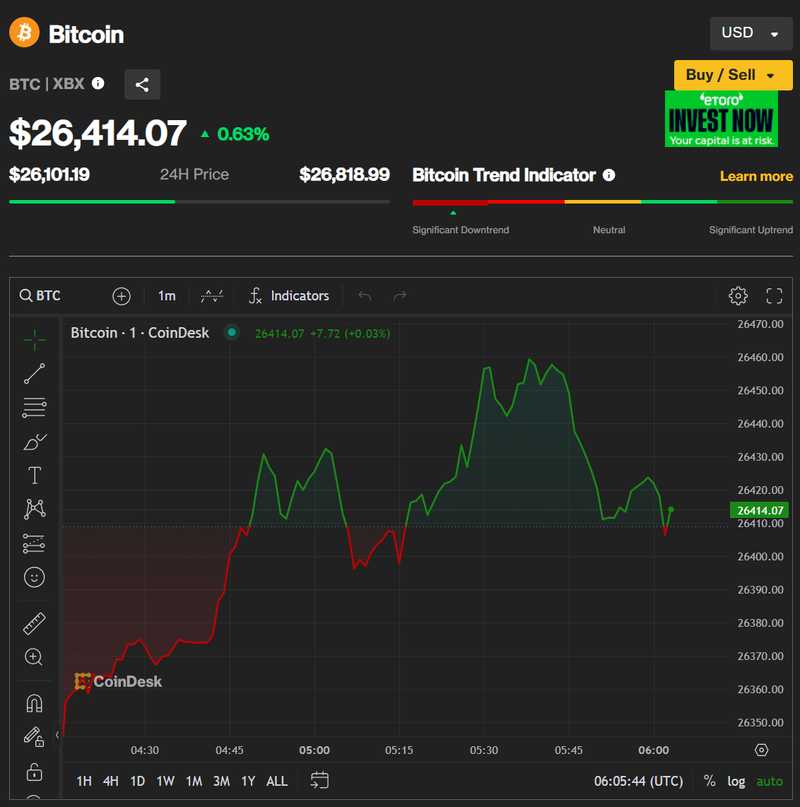Select the crosshair cursor tool
Image resolution: width=800 pixels, height=807 pixels.
coord(34,340)
